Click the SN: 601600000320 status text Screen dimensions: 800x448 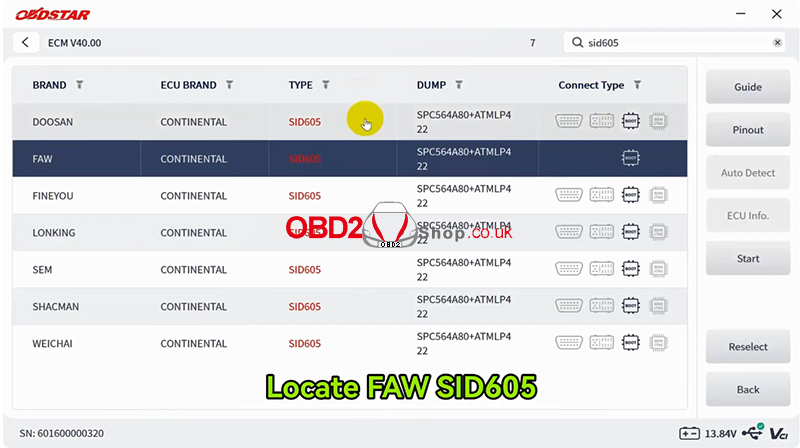[x=61, y=433]
